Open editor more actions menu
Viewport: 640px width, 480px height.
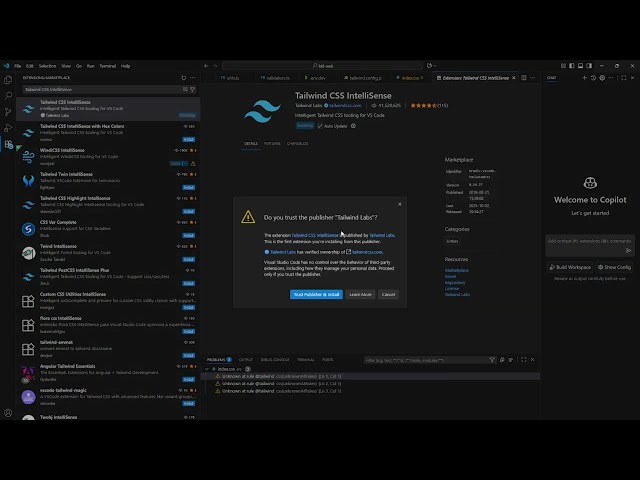tap(533, 78)
